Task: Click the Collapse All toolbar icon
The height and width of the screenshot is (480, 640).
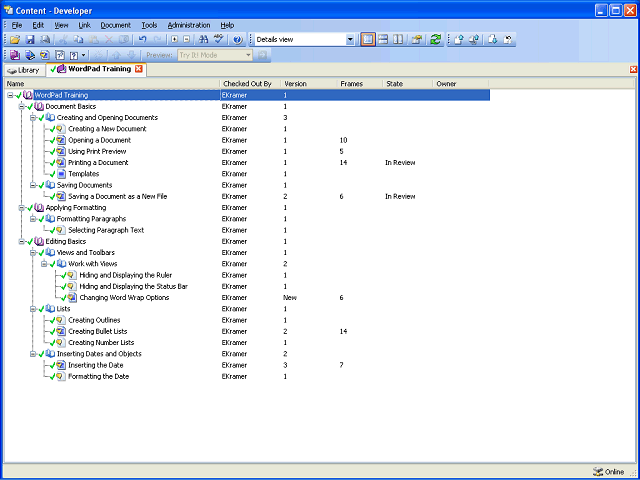Action: click(x=187, y=40)
